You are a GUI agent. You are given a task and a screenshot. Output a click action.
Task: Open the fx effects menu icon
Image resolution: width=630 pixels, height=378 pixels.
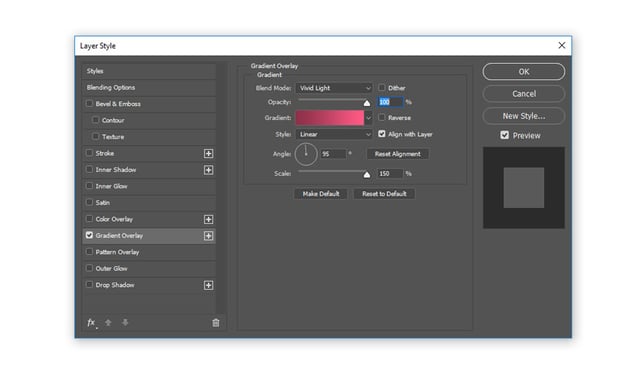(92, 323)
